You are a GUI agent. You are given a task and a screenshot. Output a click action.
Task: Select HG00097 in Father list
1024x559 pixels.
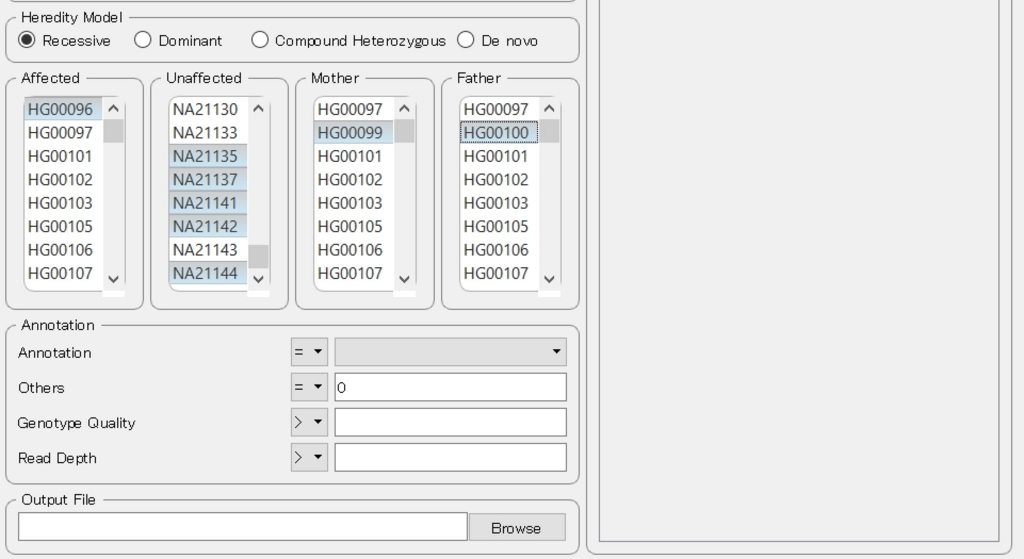[499, 109]
